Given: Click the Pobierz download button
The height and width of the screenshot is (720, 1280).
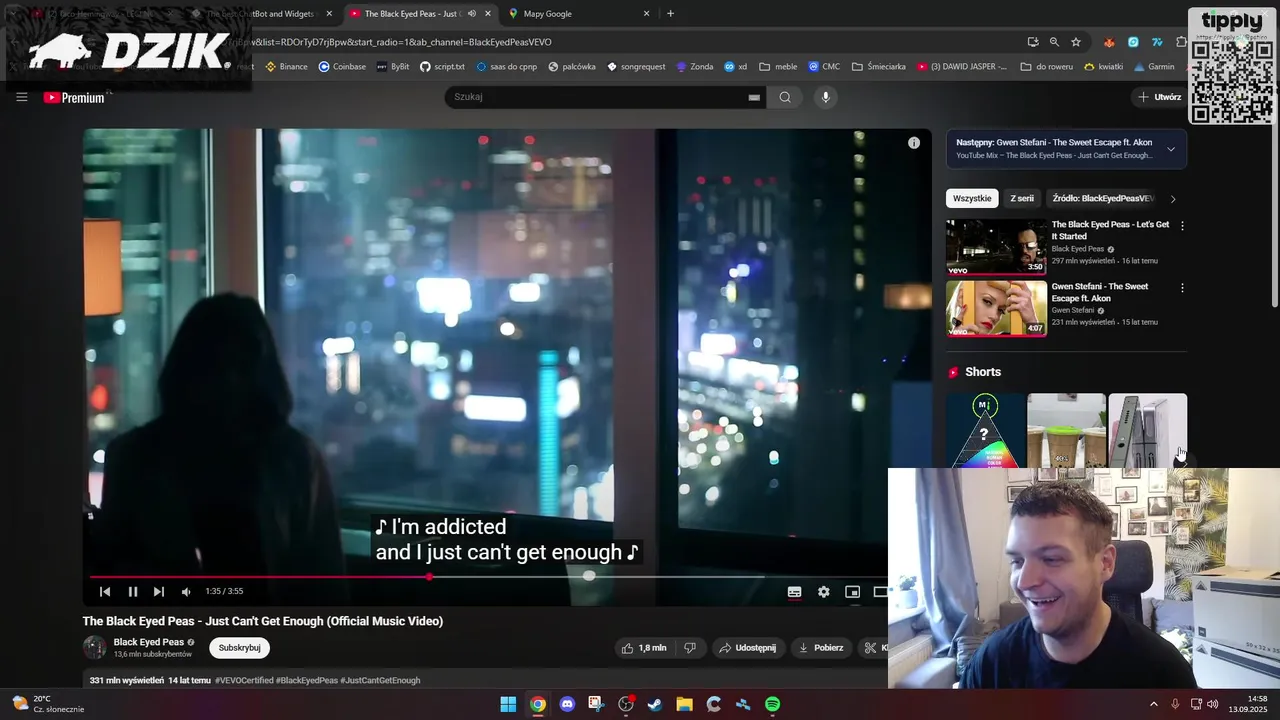Looking at the screenshot, I should coord(821,648).
